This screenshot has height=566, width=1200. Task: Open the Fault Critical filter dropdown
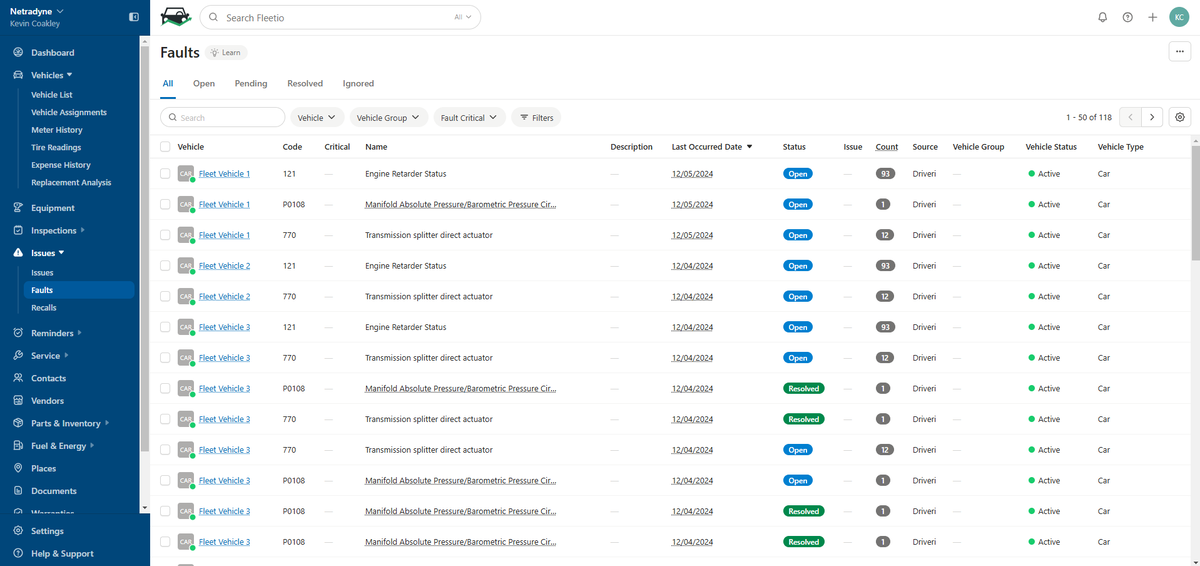pyautogui.click(x=469, y=117)
